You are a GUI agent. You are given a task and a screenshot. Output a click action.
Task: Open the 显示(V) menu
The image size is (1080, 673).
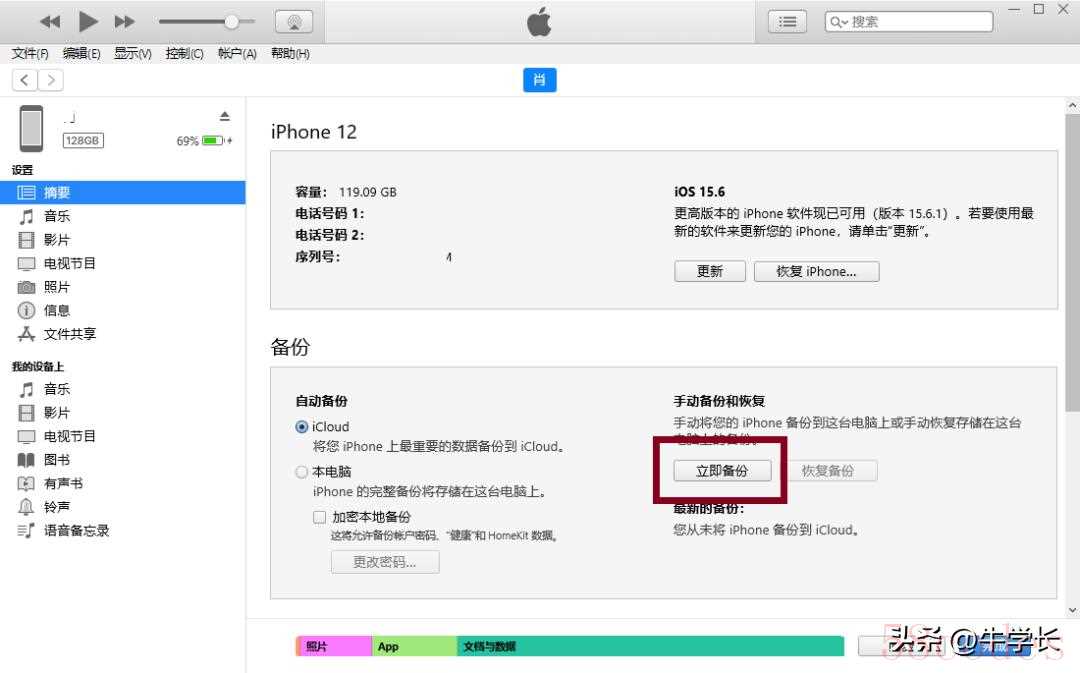[x=132, y=53]
